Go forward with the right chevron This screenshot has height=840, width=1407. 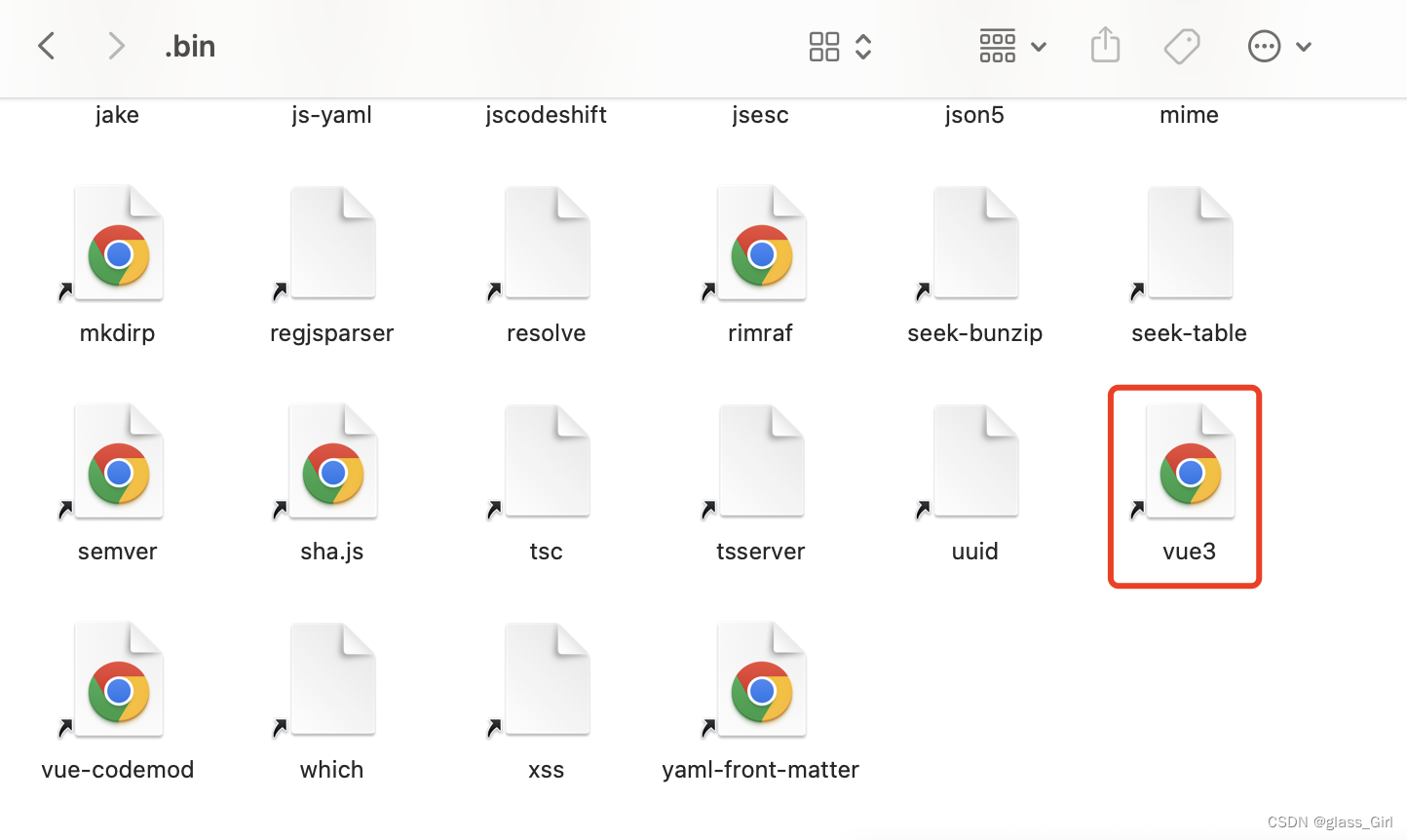[x=116, y=46]
